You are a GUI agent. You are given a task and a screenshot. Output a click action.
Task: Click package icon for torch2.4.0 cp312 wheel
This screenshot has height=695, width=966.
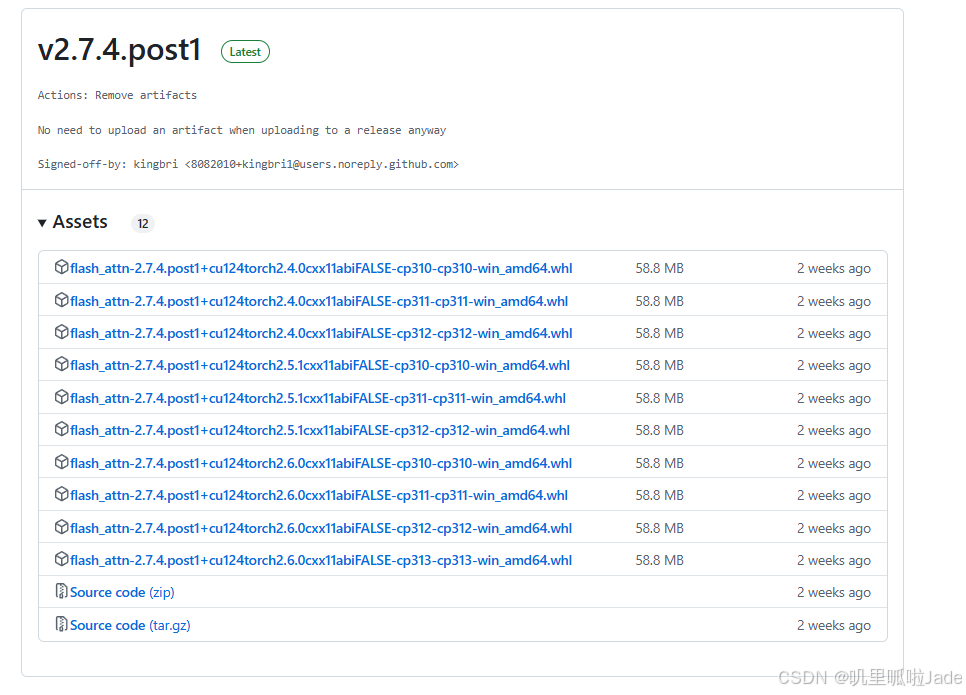pyautogui.click(x=61, y=331)
